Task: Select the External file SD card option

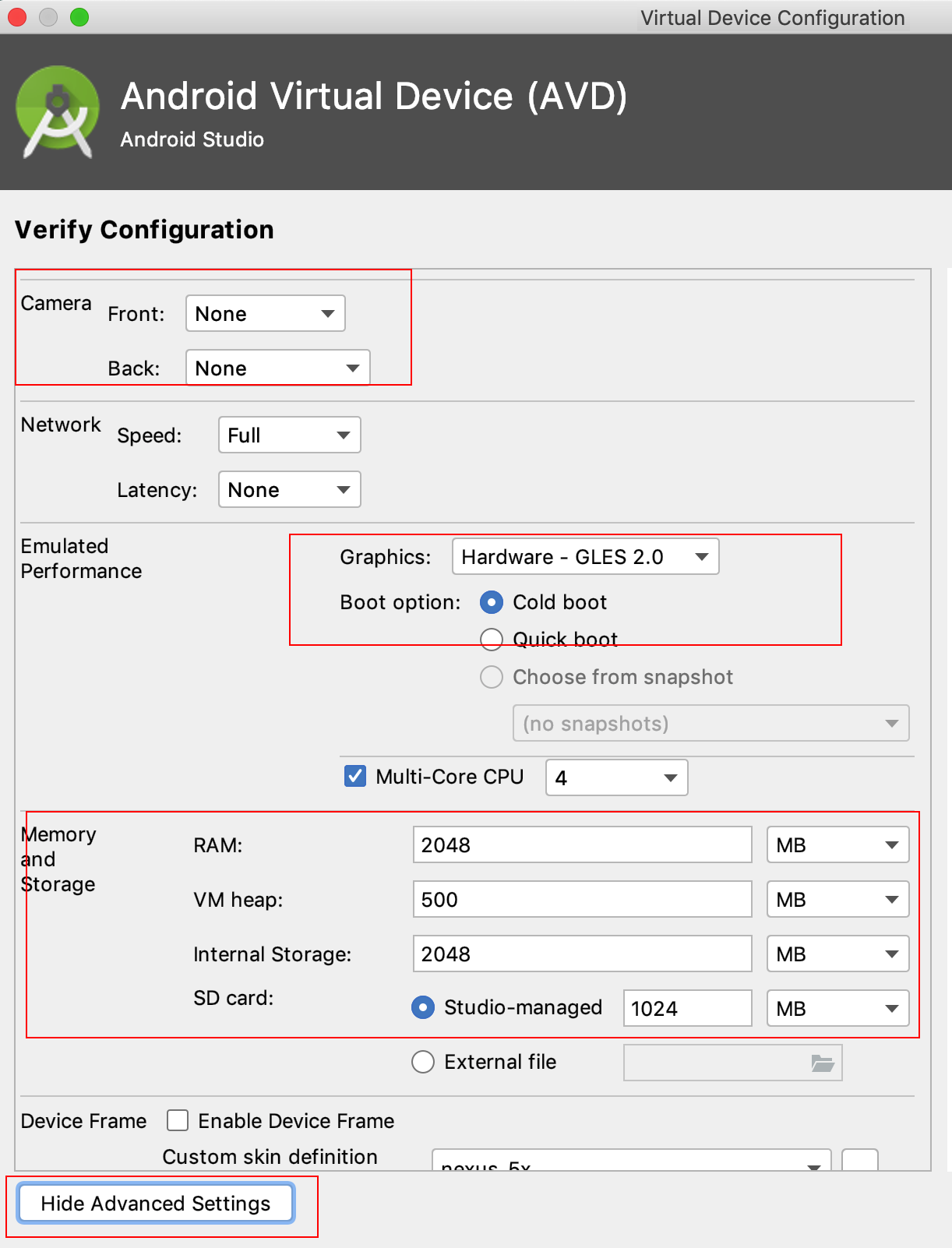Action: click(x=423, y=1062)
